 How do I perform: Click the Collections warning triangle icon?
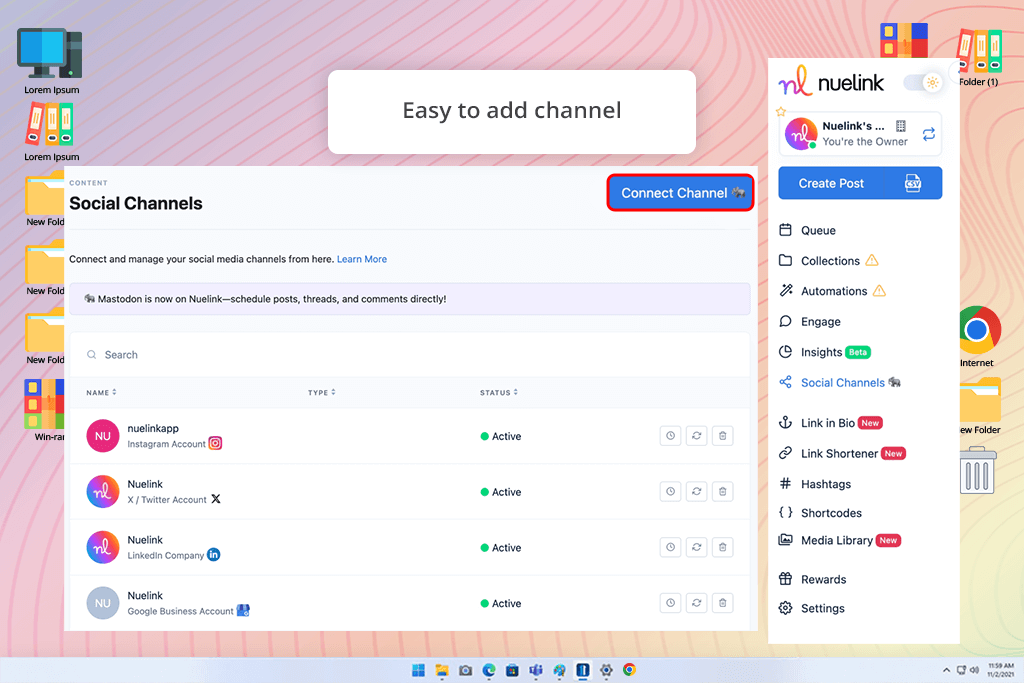[x=872, y=260]
